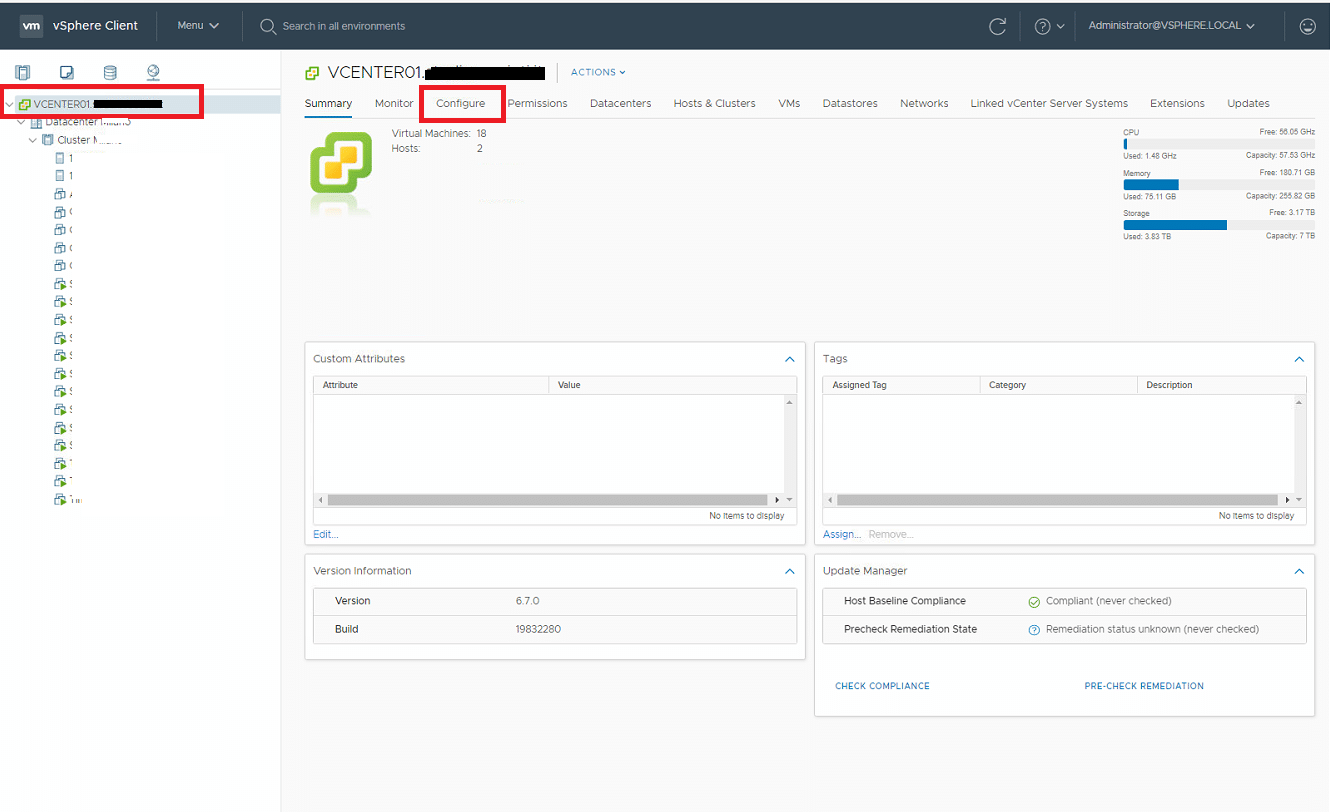Click the smiley feedback icon
The height and width of the screenshot is (812, 1330).
[x=1307, y=27]
